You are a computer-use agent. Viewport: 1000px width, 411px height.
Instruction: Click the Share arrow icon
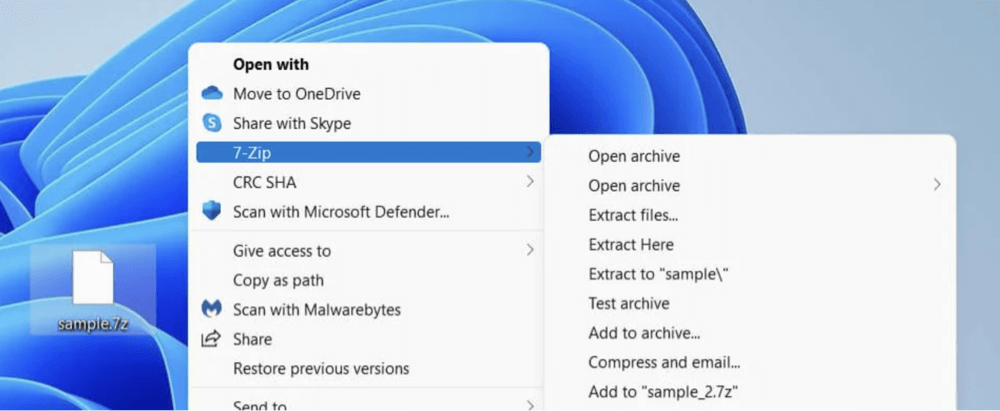click(x=211, y=339)
